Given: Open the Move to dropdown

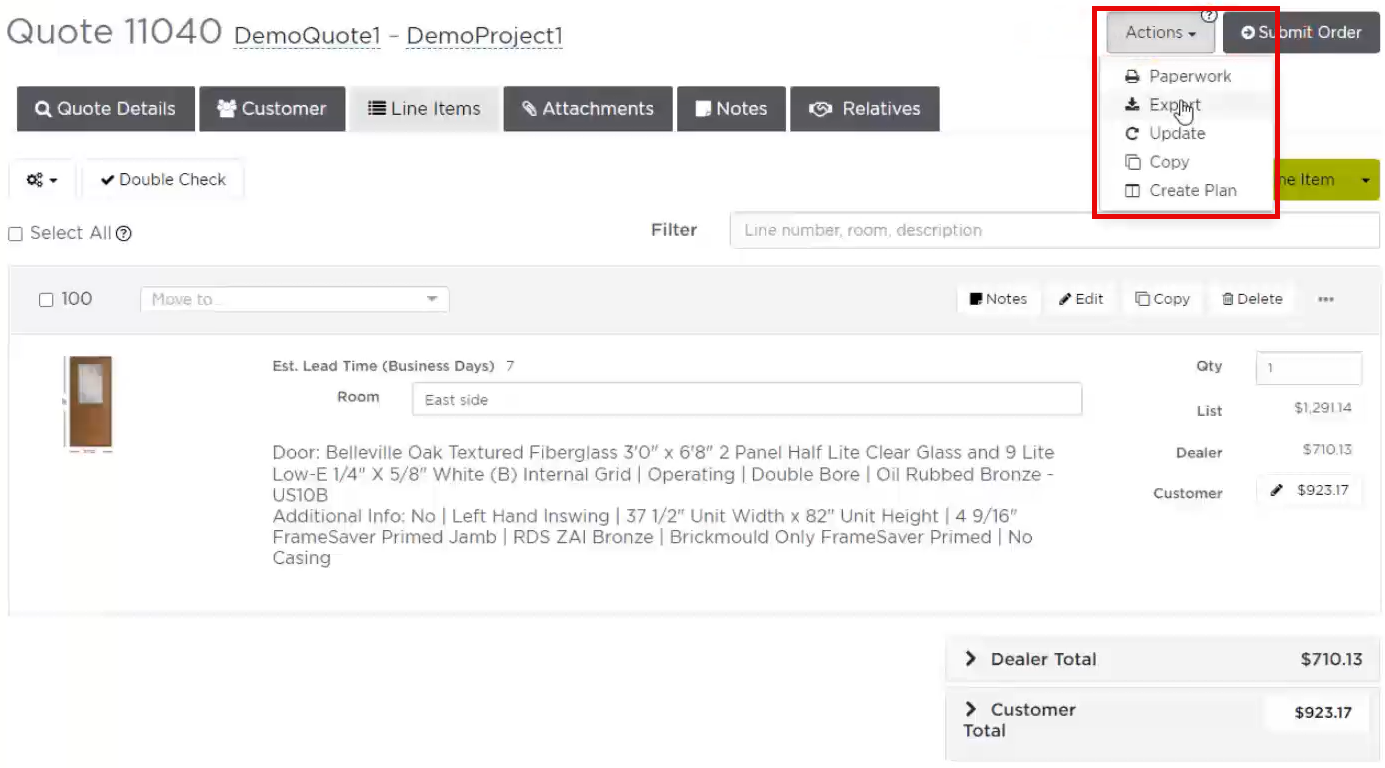Looking at the screenshot, I should click(294, 299).
